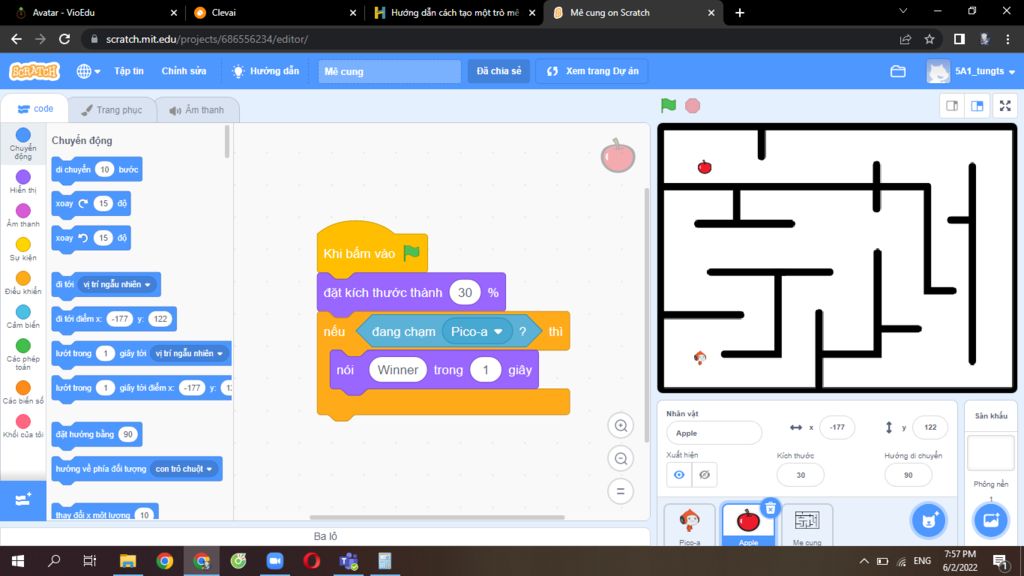Click the Xem trang Dự án button

592,72
